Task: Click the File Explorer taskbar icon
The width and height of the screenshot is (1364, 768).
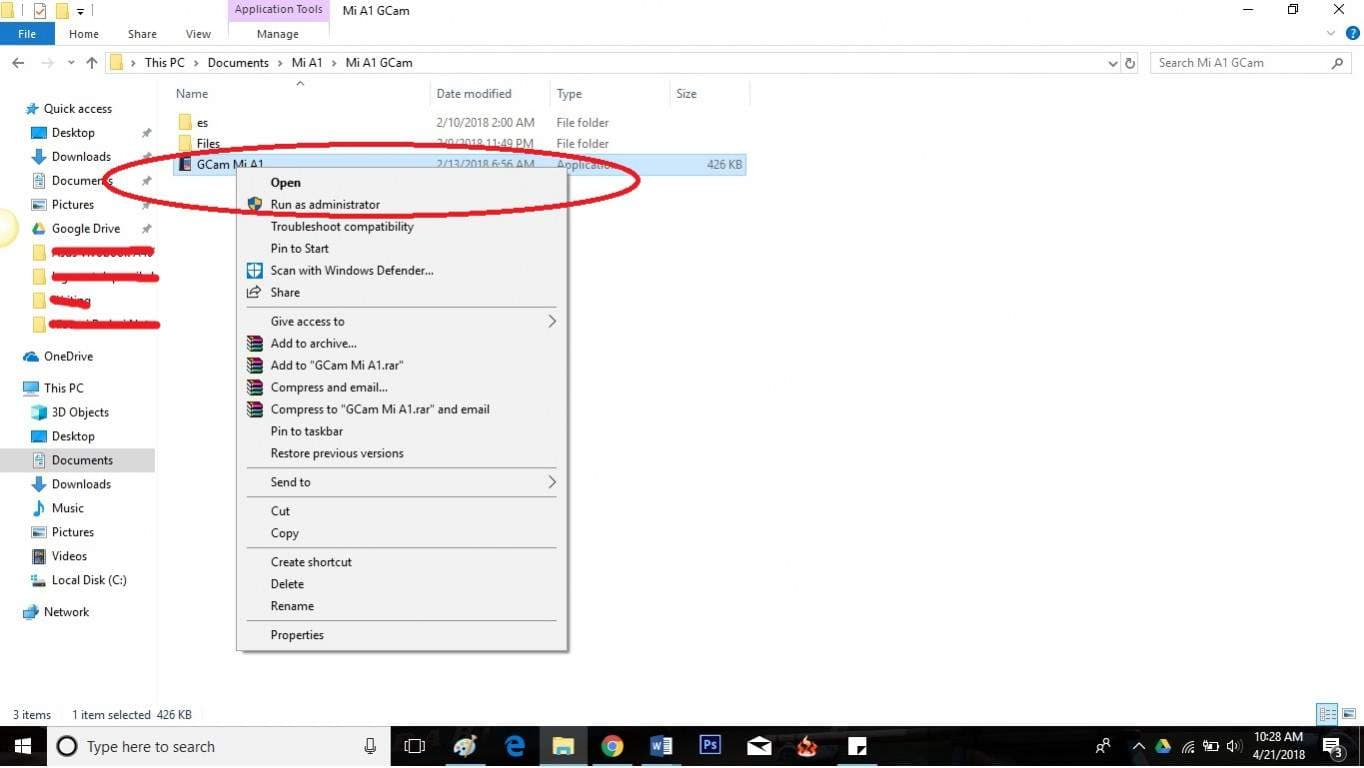Action: [563, 746]
